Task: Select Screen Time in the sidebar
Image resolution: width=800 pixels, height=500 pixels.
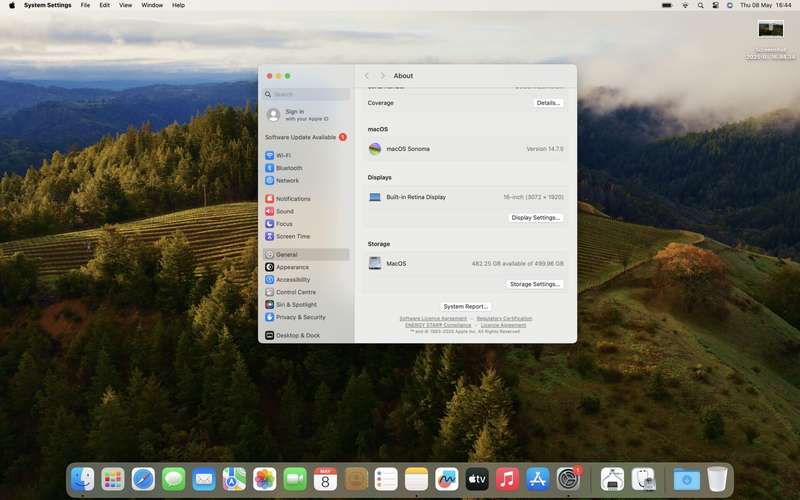Action: (x=306, y=236)
